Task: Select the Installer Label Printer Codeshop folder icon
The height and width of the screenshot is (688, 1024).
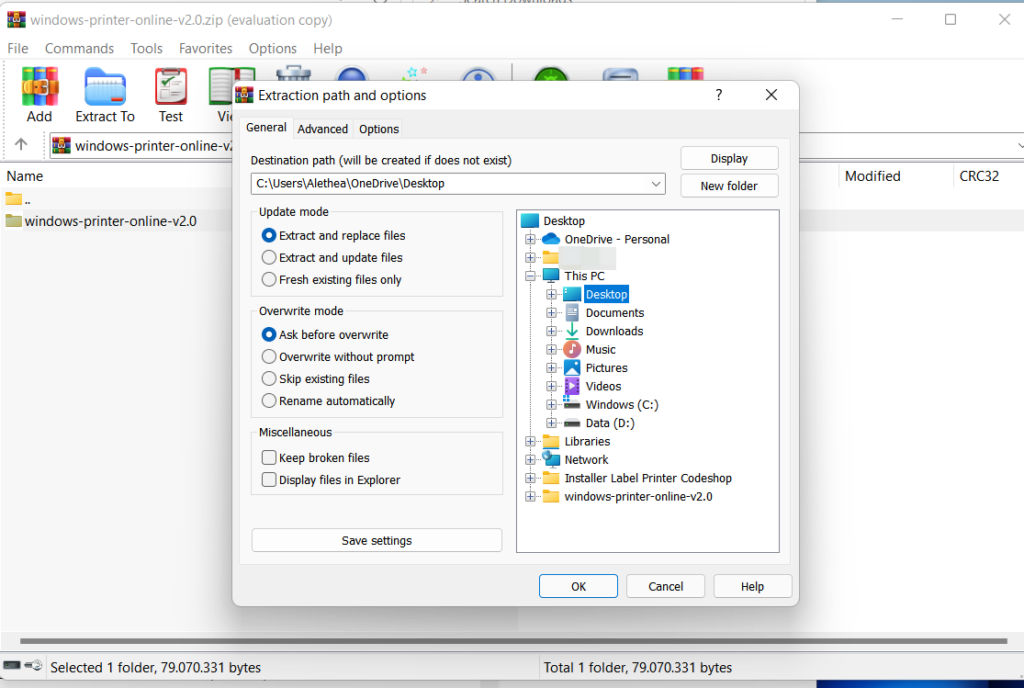Action: 551,478
